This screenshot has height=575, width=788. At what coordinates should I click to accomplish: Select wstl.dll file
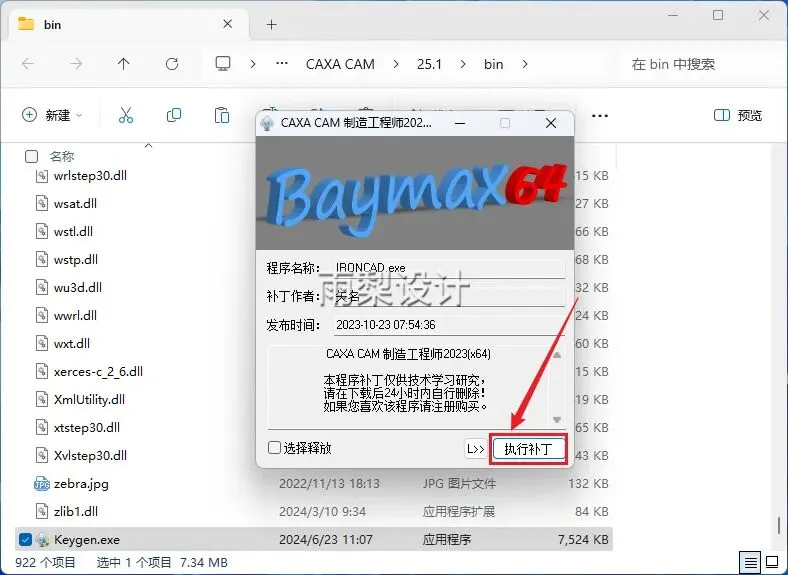click(73, 232)
